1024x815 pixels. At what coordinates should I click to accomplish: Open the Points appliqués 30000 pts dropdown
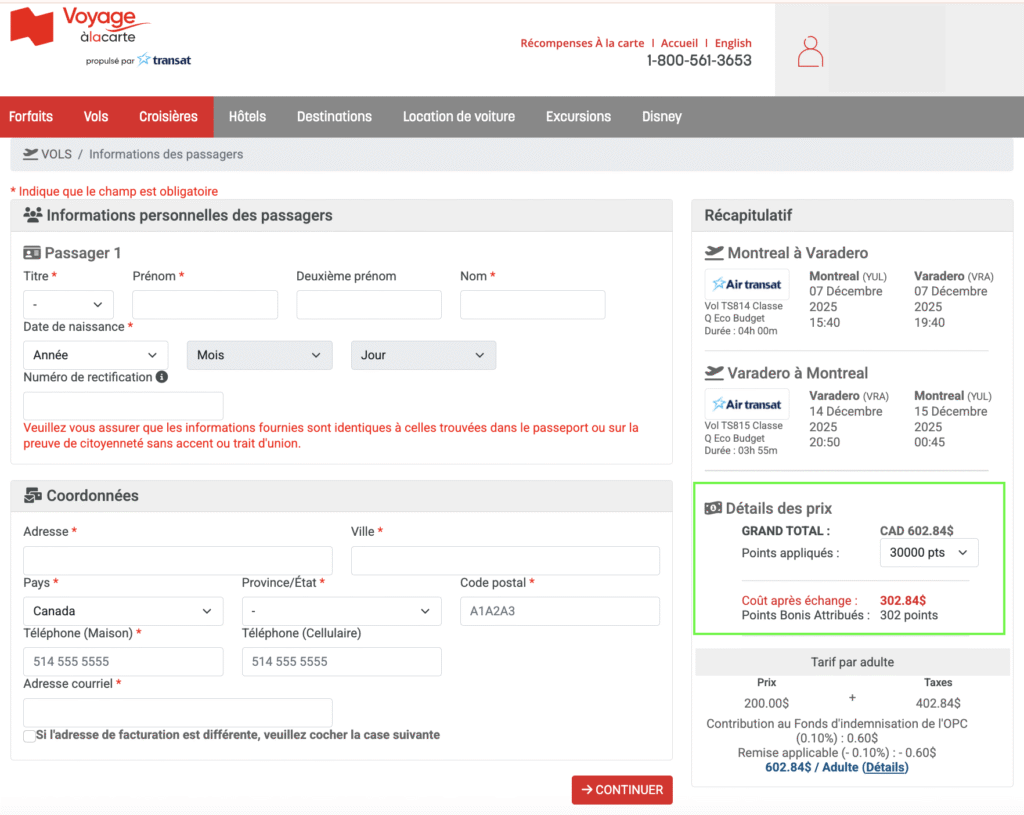(928, 553)
